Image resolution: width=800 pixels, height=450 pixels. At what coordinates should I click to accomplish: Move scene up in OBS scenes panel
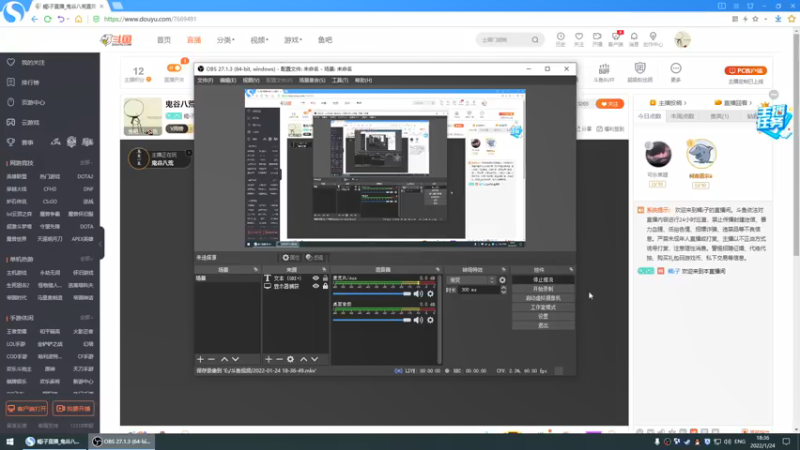coord(224,359)
